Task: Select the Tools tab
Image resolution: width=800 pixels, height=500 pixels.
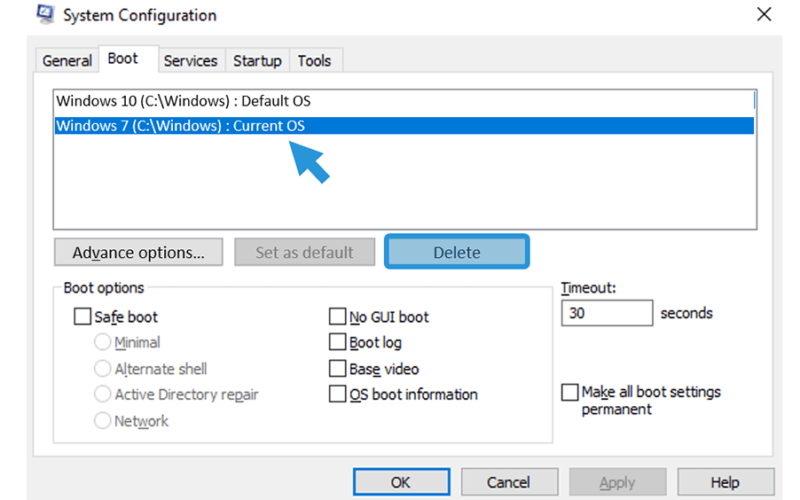Action: [314, 61]
